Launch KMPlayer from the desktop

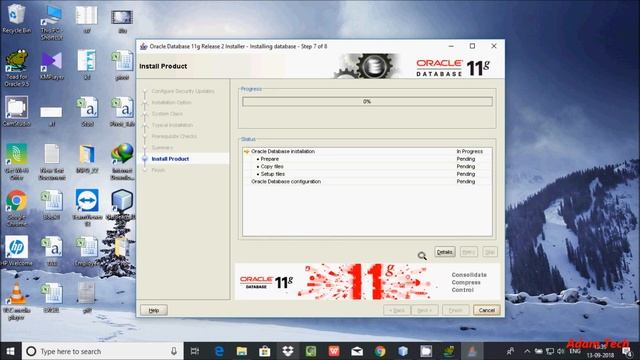(x=52, y=65)
